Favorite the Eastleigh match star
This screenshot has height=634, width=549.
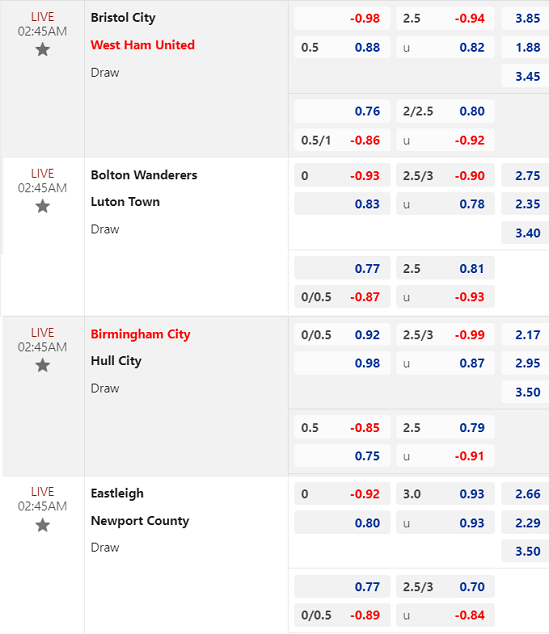pyautogui.click(x=42, y=526)
